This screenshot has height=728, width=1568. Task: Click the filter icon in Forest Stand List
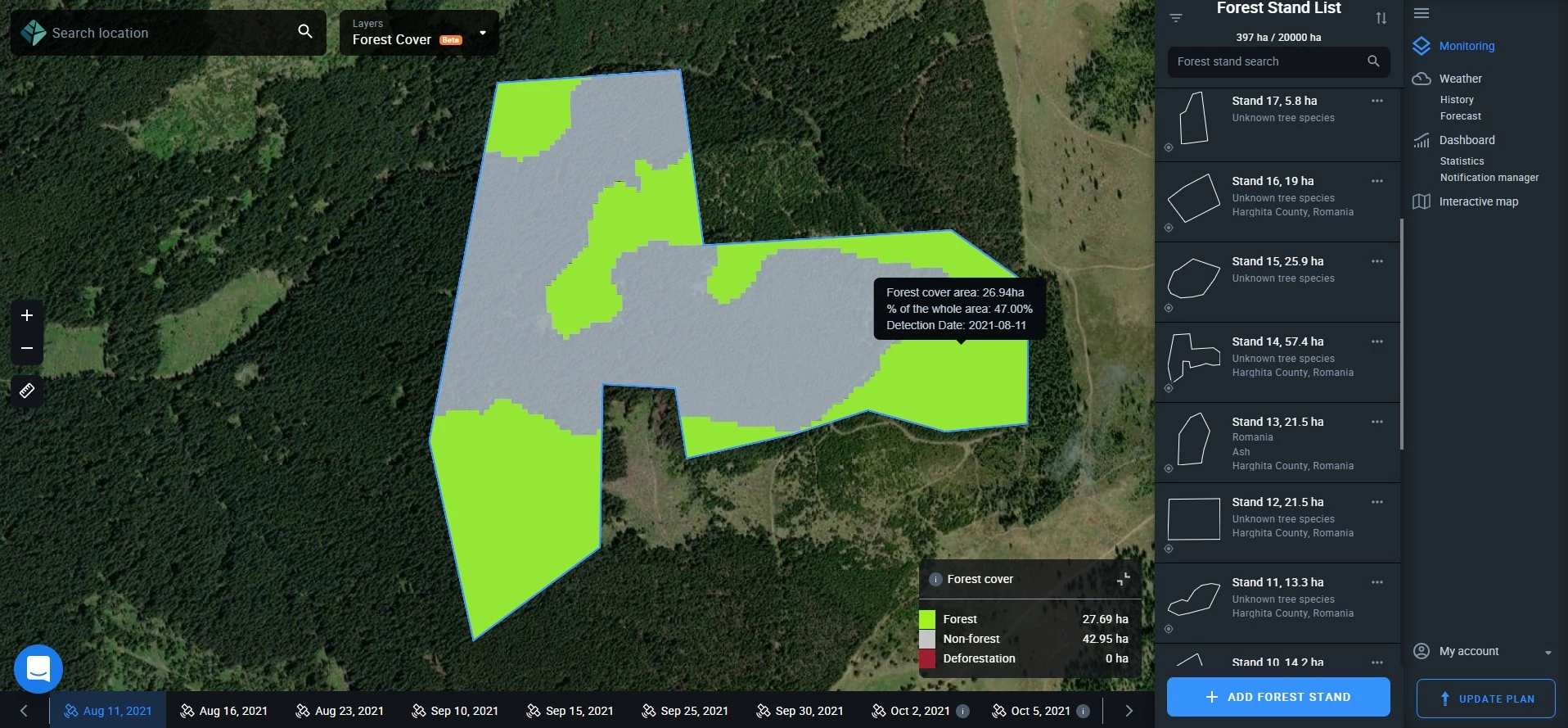coord(1176,18)
